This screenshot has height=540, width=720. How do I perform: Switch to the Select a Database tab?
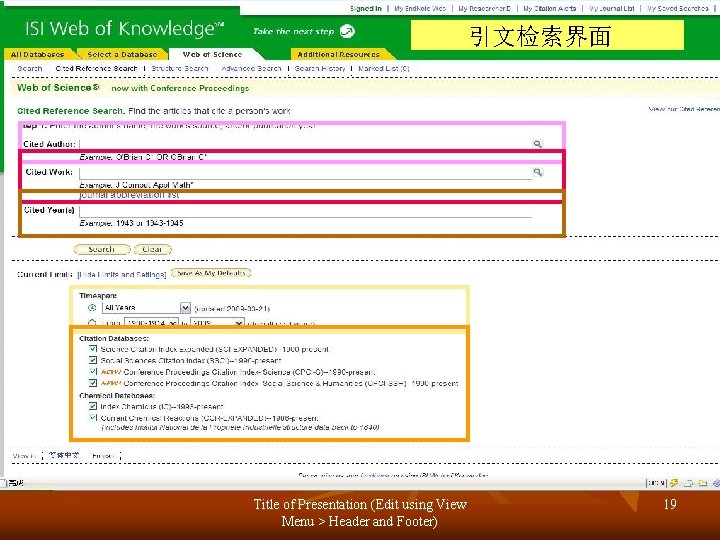[122, 54]
